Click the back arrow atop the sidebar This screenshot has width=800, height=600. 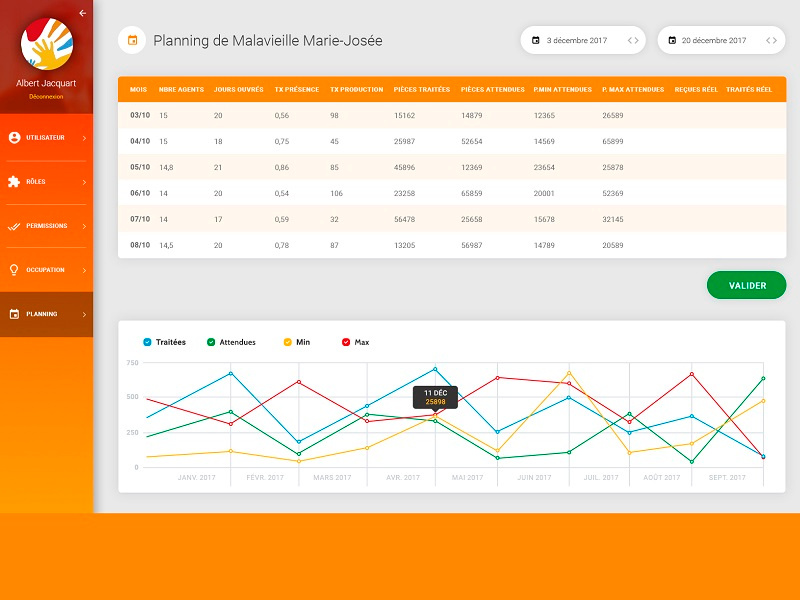pyautogui.click(x=82, y=13)
